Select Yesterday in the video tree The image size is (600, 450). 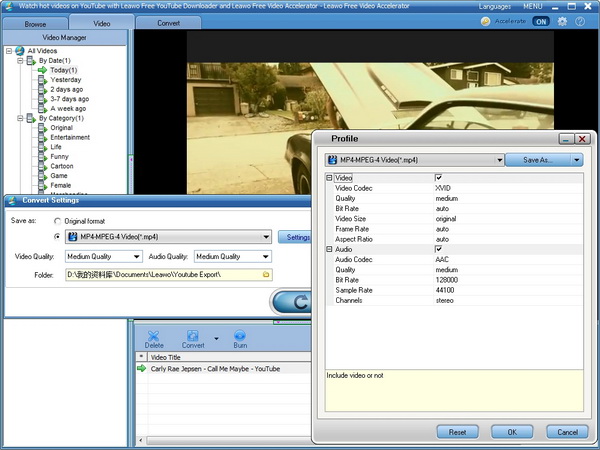(x=65, y=80)
